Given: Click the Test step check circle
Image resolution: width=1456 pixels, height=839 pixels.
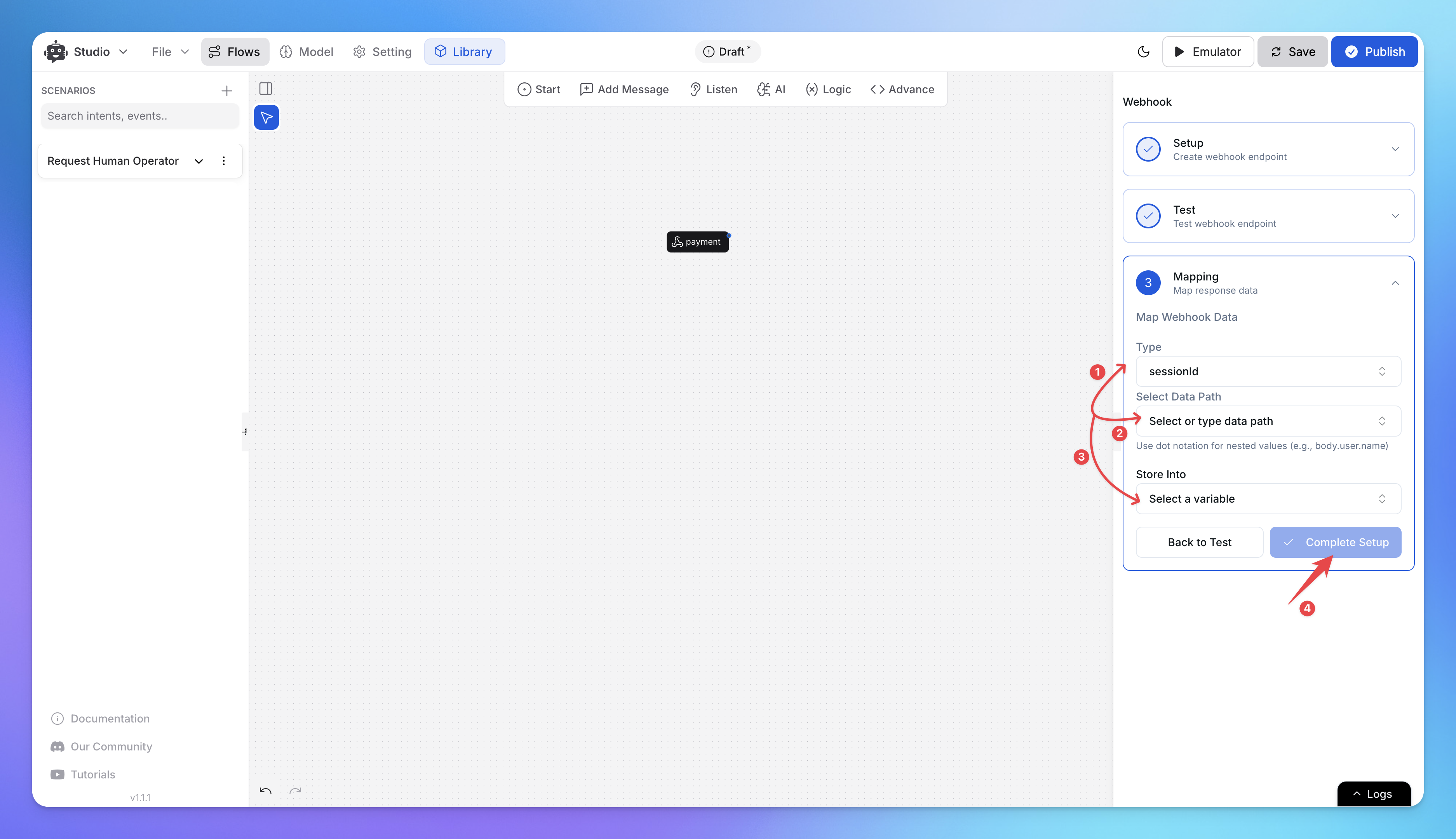Looking at the screenshot, I should coord(1148,216).
